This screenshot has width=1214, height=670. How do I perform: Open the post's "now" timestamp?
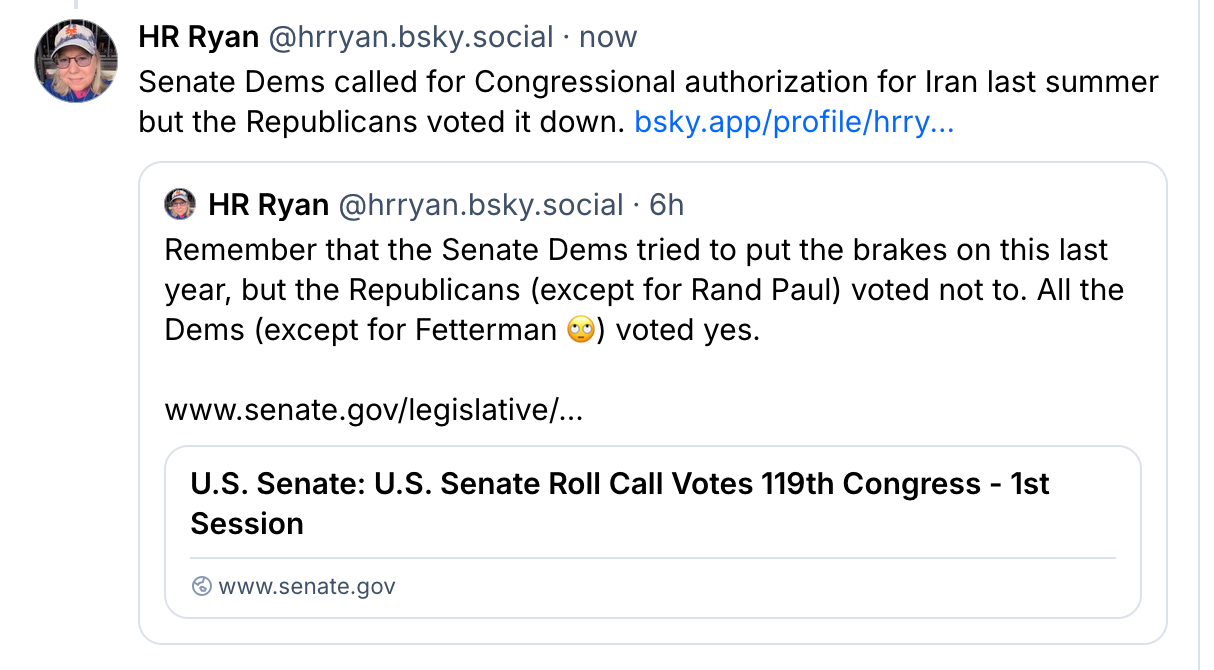608,38
